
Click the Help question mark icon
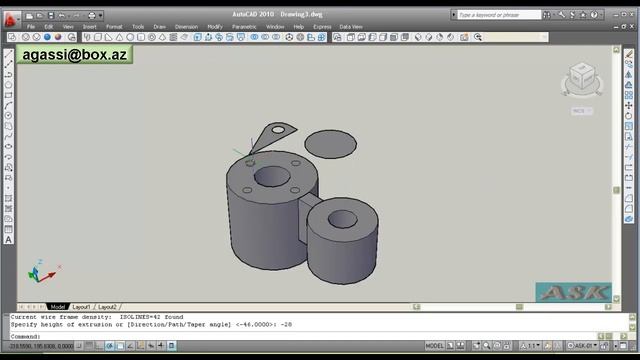[x=594, y=15]
